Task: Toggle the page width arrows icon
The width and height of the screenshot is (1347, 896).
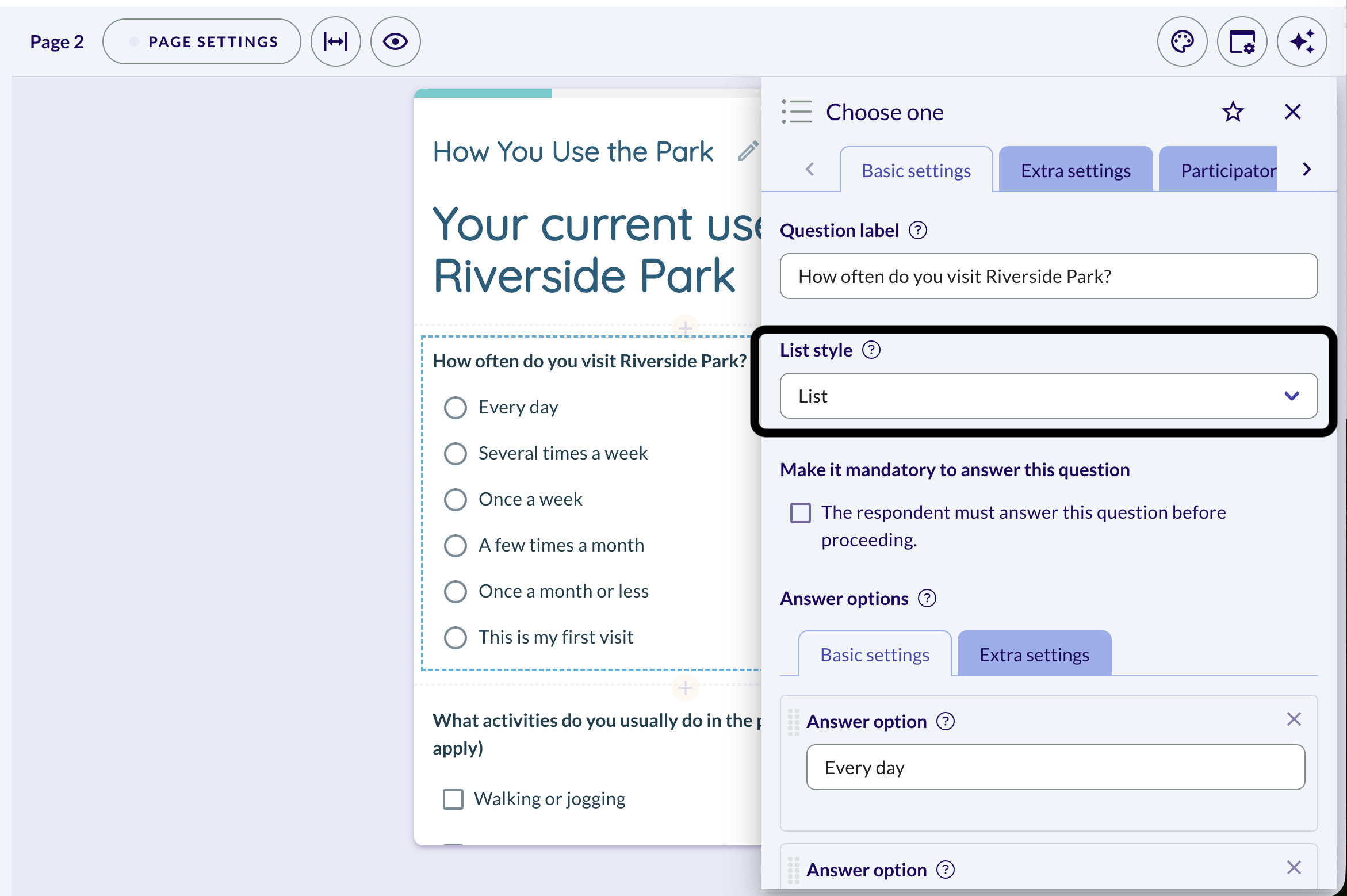Action: (335, 41)
